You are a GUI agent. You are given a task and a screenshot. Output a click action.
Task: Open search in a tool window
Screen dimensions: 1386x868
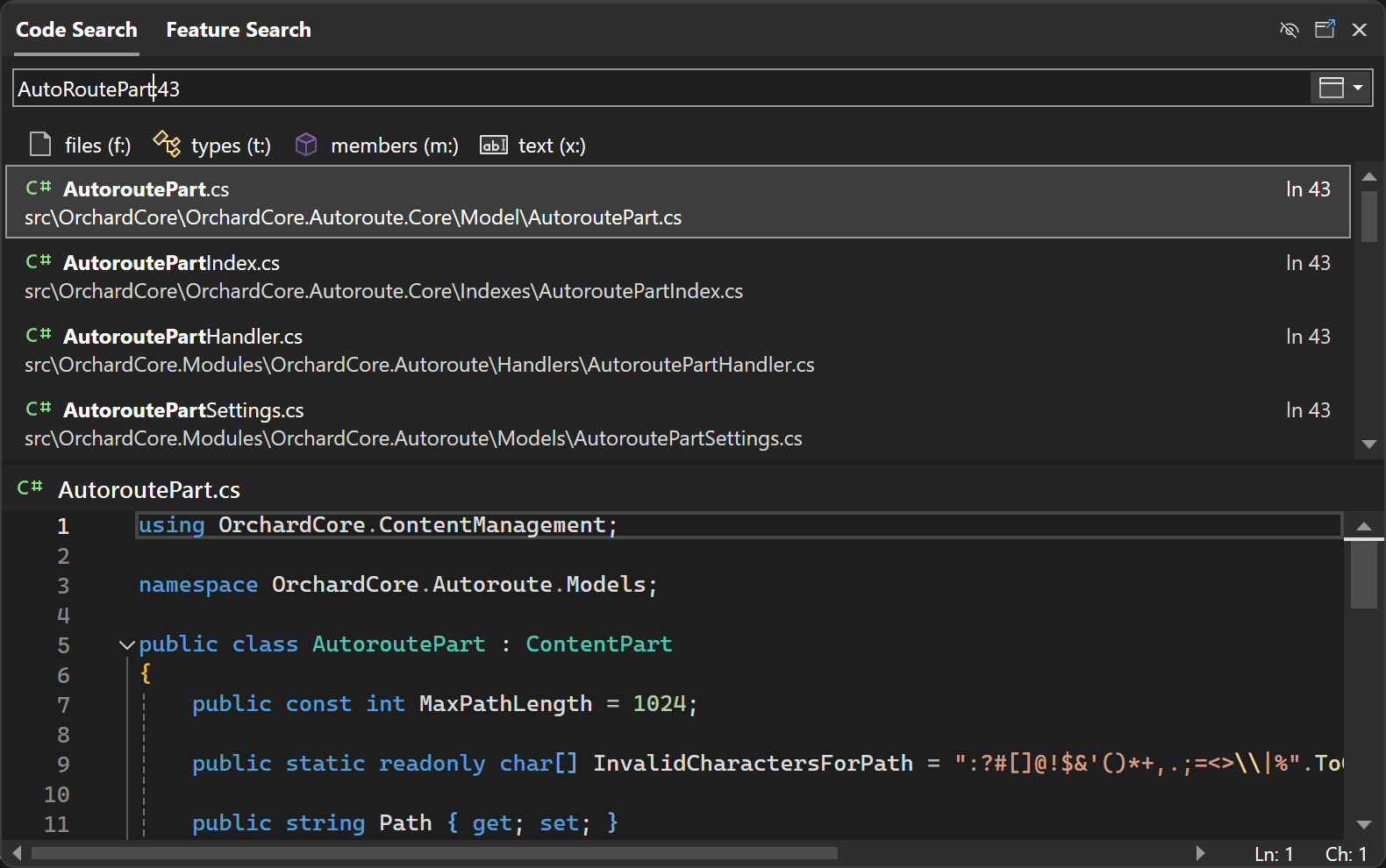pos(1325,30)
